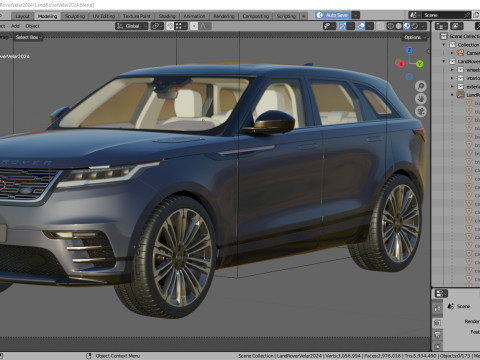Collapse the LandRover collection in outliner
Viewport: 480px width, 360px height.
point(444,61)
